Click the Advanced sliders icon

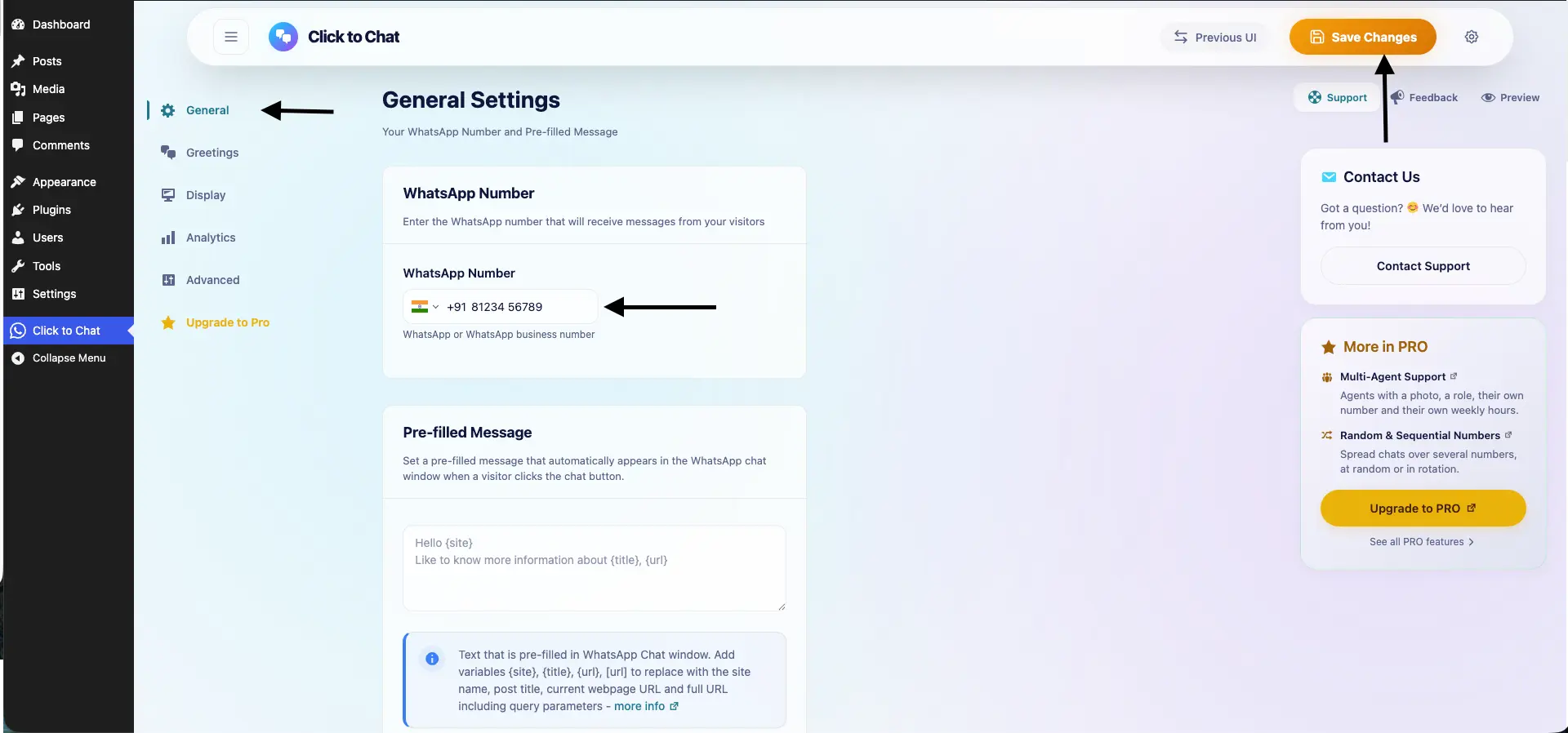168,280
